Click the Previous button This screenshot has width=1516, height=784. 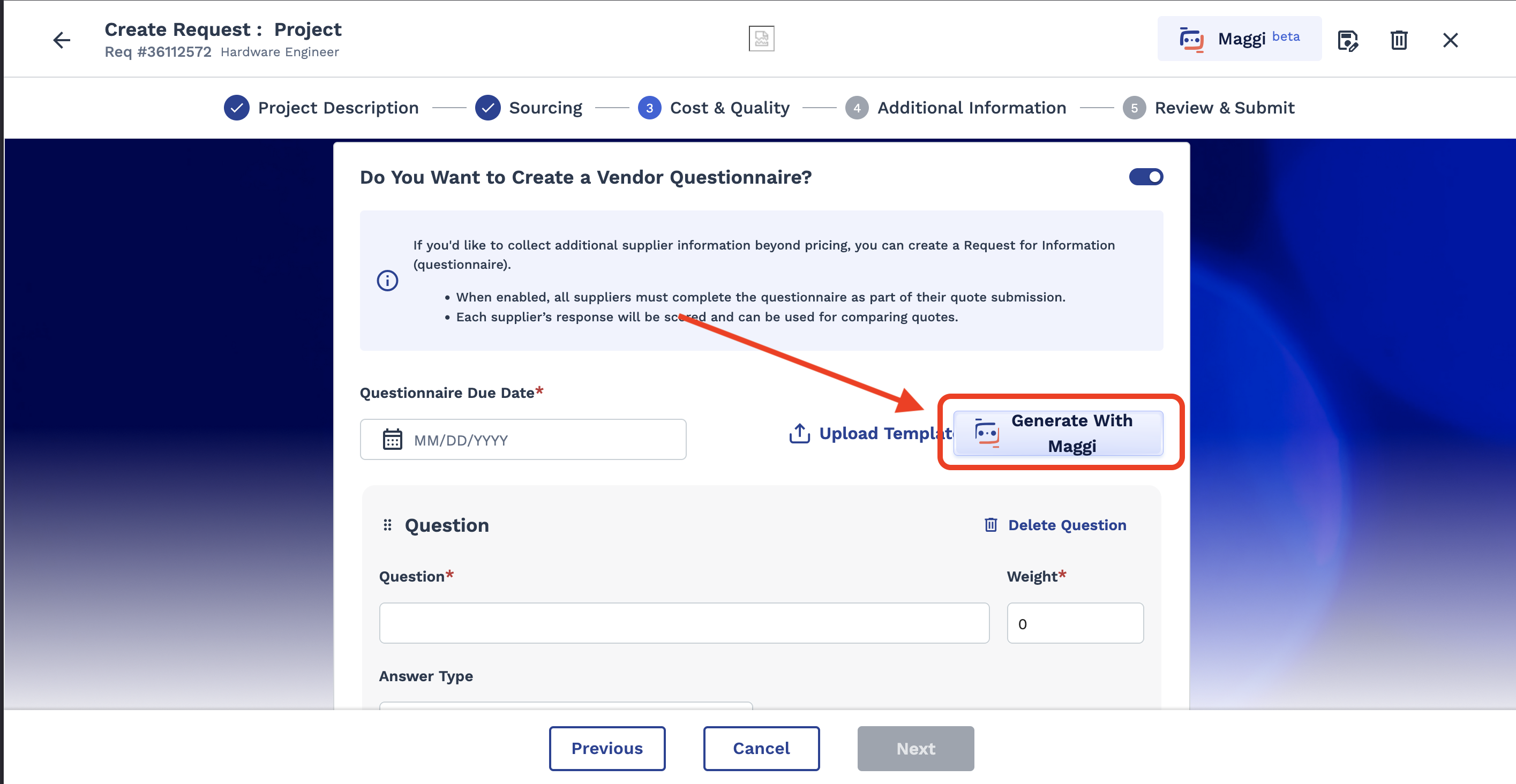607,748
